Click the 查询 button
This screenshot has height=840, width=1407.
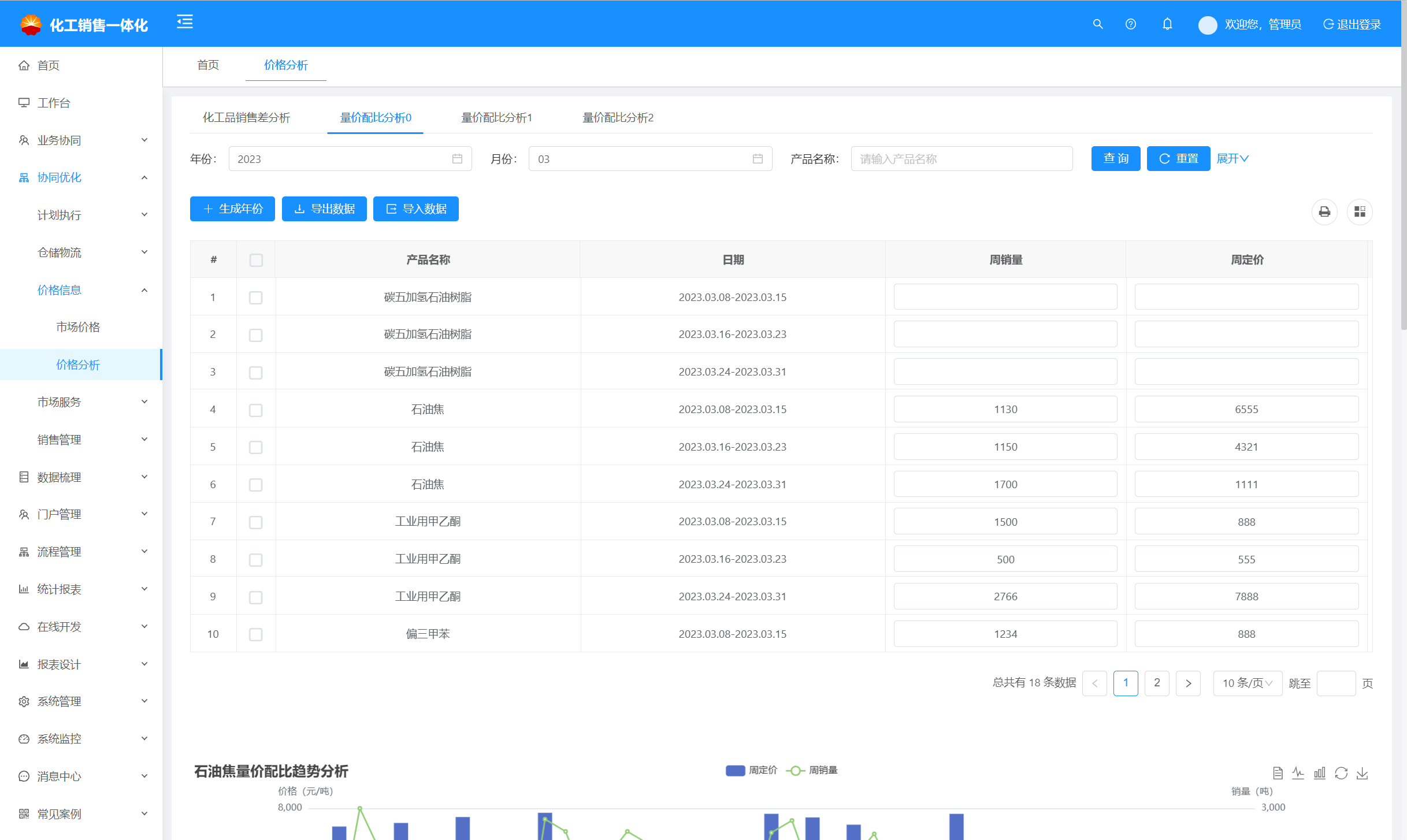pyautogui.click(x=1115, y=159)
